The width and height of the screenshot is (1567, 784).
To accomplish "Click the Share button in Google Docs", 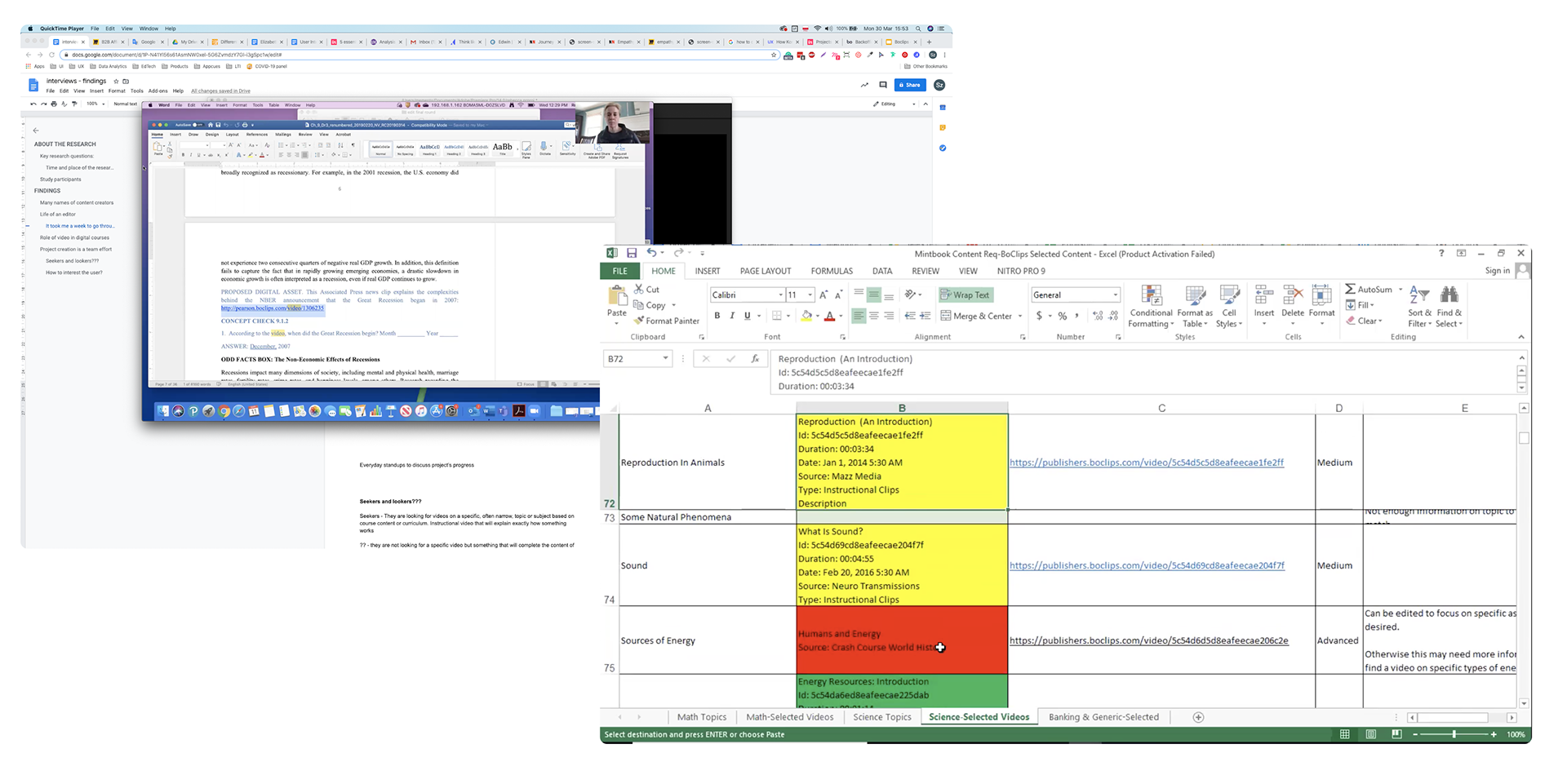I will [910, 85].
